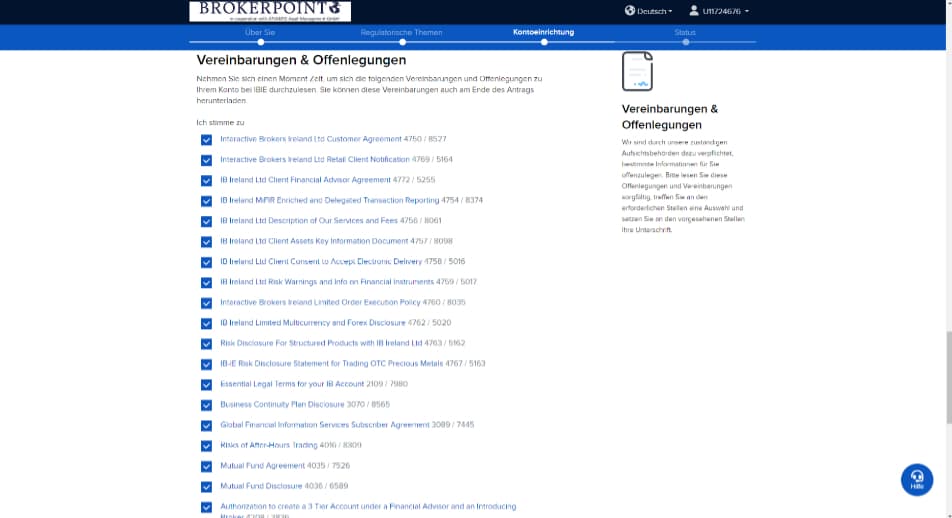The width and height of the screenshot is (952, 518).
Task: Click the Regulatorische Themen progress dot
Action: pyautogui.click(x=403, y=42)
